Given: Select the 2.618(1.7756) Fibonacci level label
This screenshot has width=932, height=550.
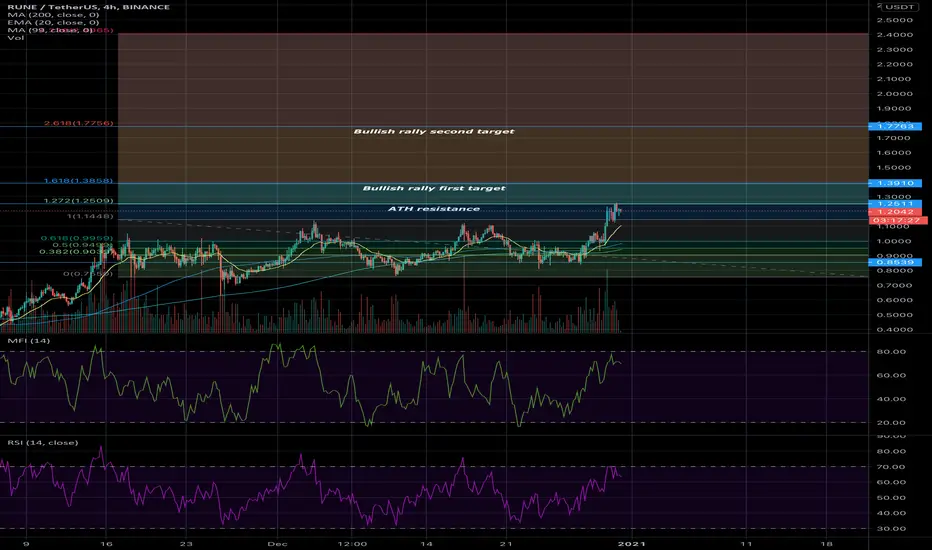Looking at the screenshot, I should [x=78, y=123].
